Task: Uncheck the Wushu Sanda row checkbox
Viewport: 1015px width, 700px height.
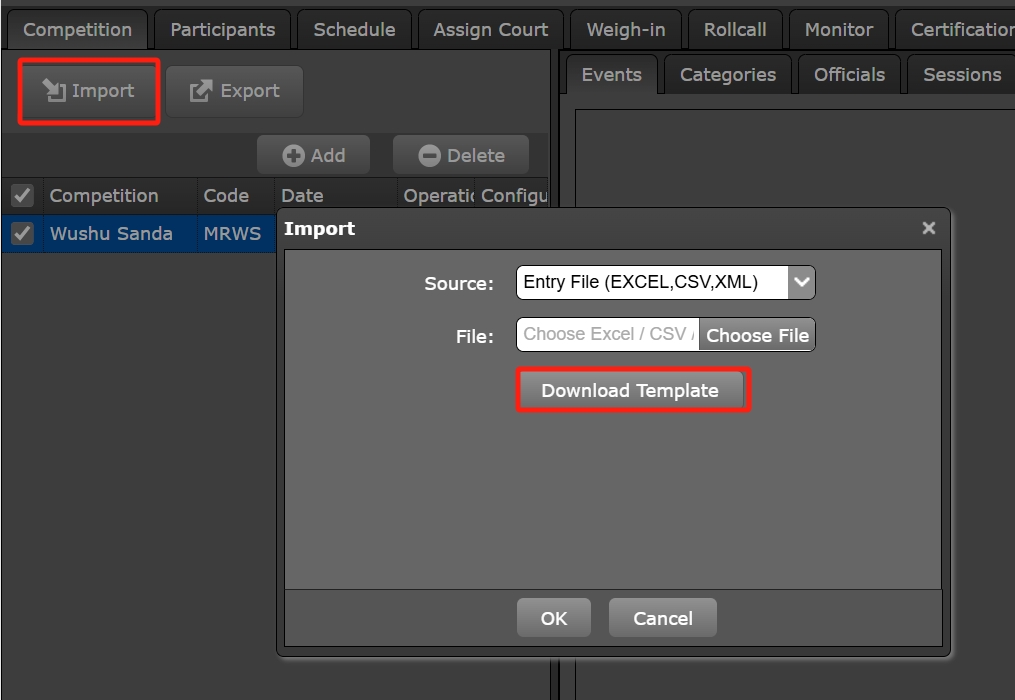Action: (x=22, y=233)
